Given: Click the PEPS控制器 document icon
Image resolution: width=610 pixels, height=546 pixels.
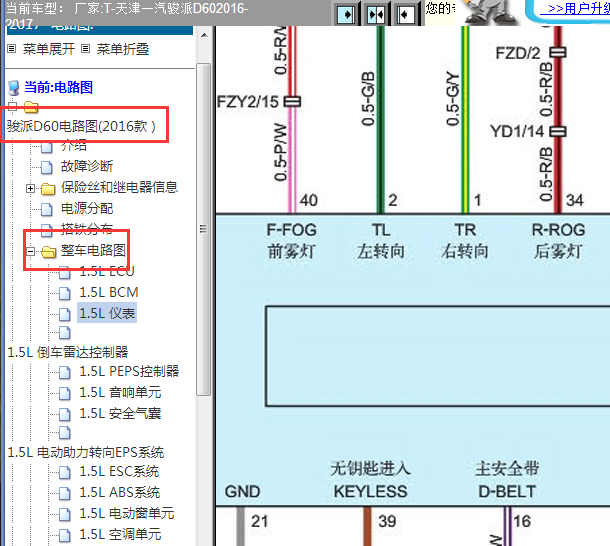Looking at the screenshot, I should [65, 372].
